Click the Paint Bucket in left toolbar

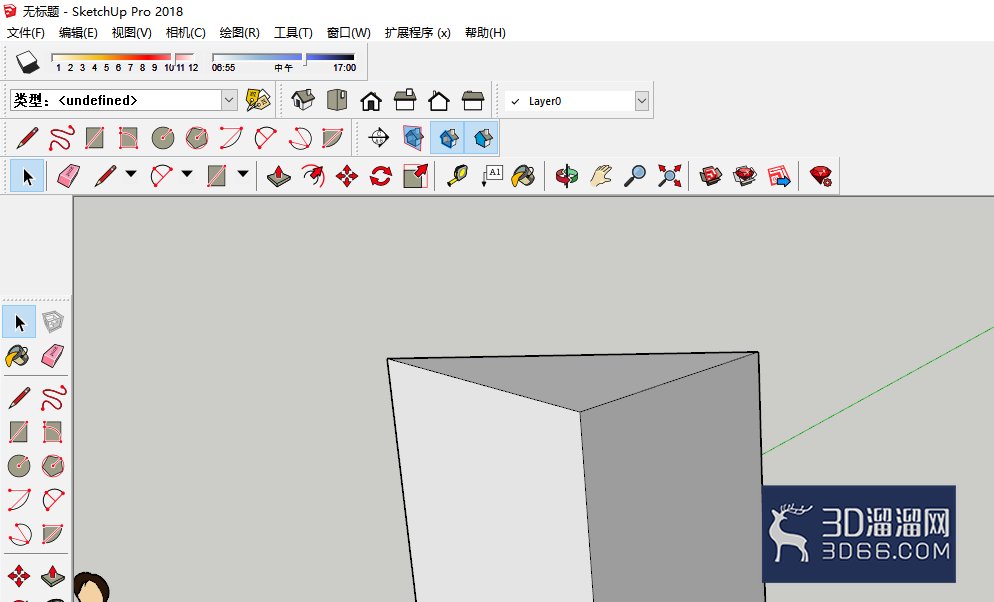tap(18, 356)
